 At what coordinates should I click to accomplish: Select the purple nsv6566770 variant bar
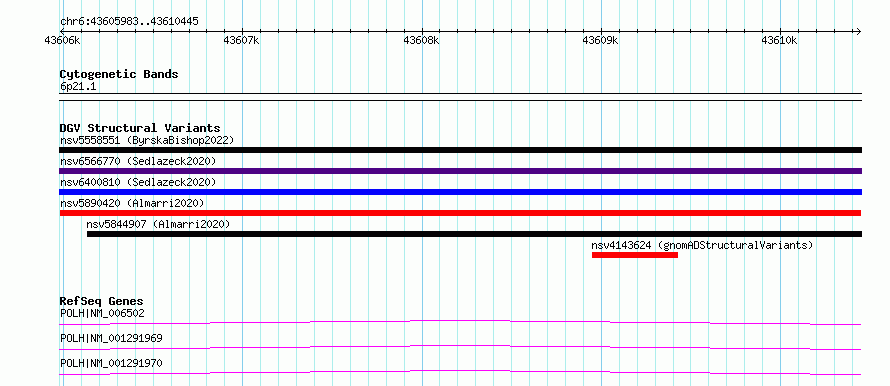tap(460, 171)
